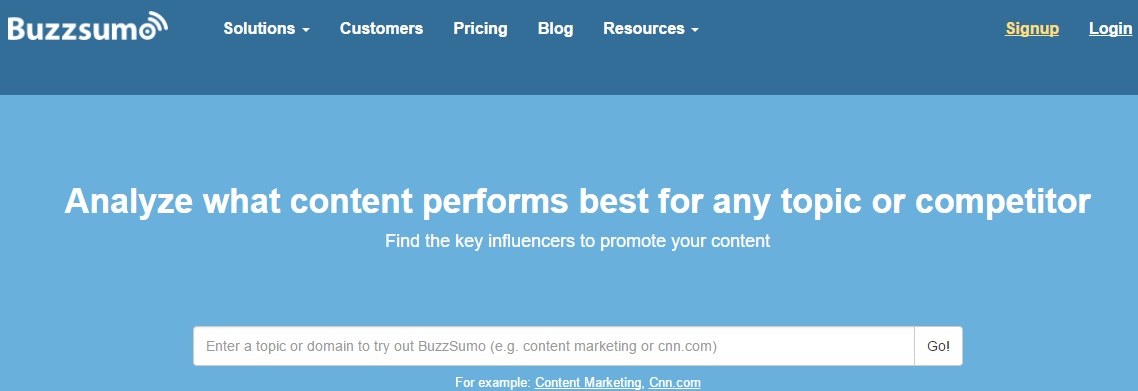The height and width of the screenshot is (391, 1138).
Task: Open the Solutions menu
Action: pyautogui.click(x=266, y=29)
